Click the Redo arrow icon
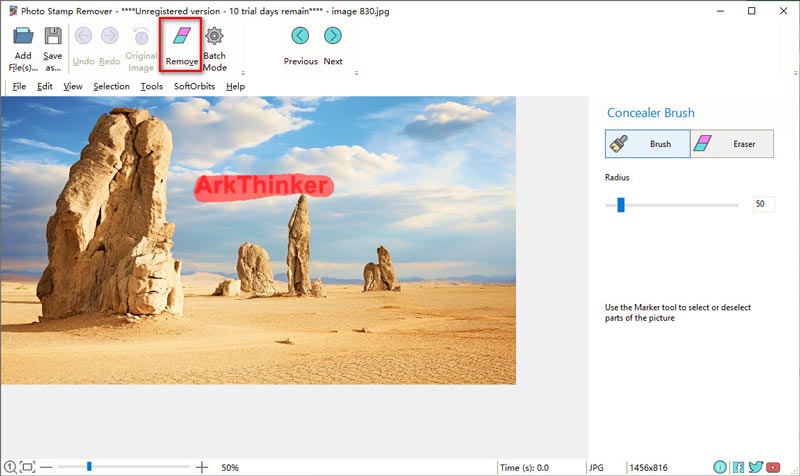This screenshot has height=476, width=800. click(x=110, y=36)
